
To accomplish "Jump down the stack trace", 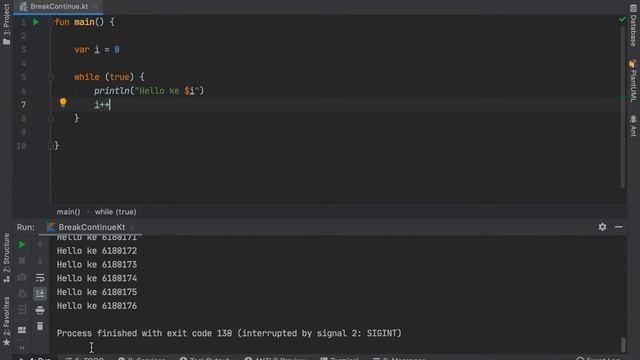I will tap(40, 261).
